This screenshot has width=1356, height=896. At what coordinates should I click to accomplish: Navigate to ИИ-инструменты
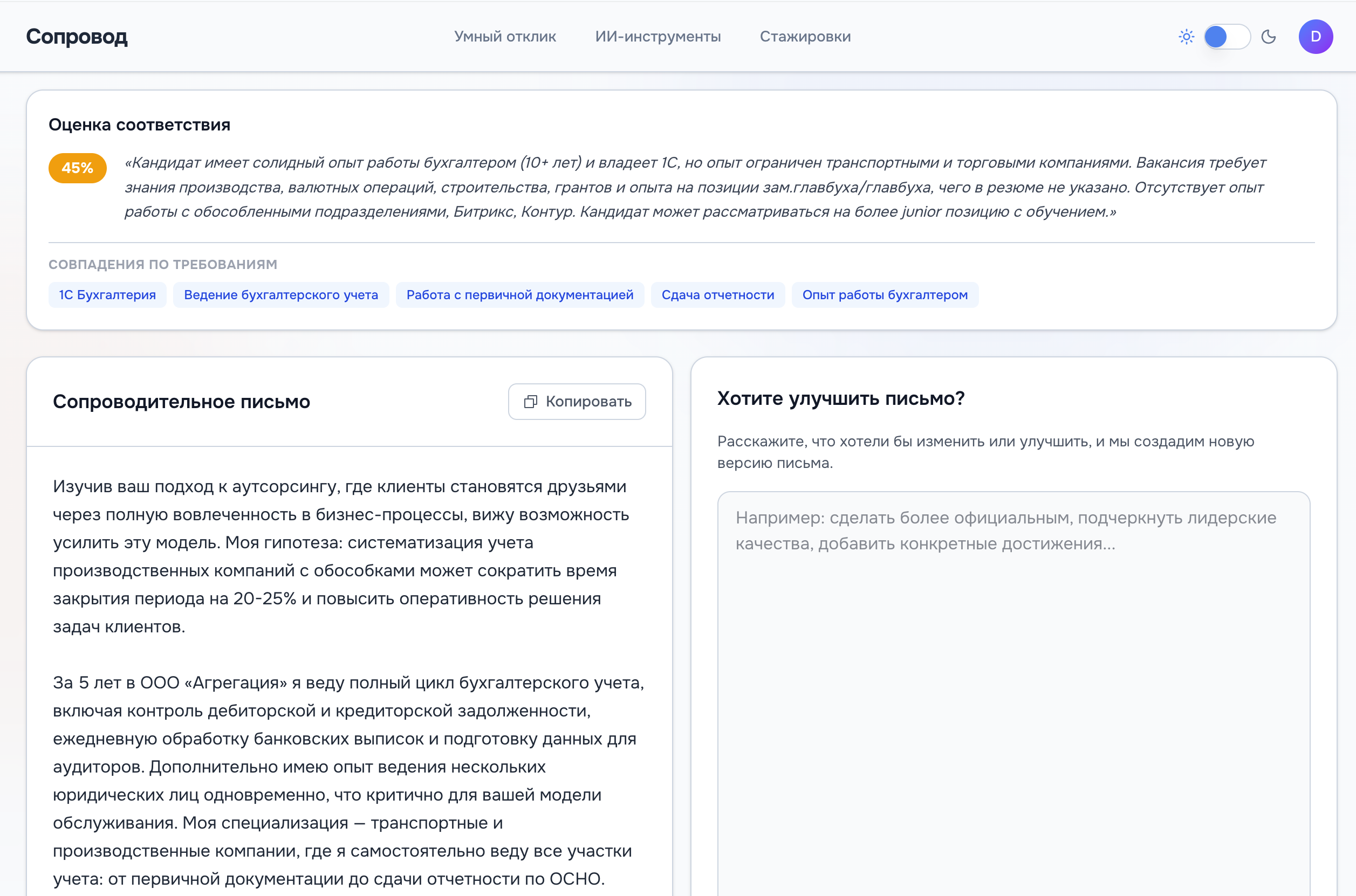pyautogui.click(x=659, y=36)
